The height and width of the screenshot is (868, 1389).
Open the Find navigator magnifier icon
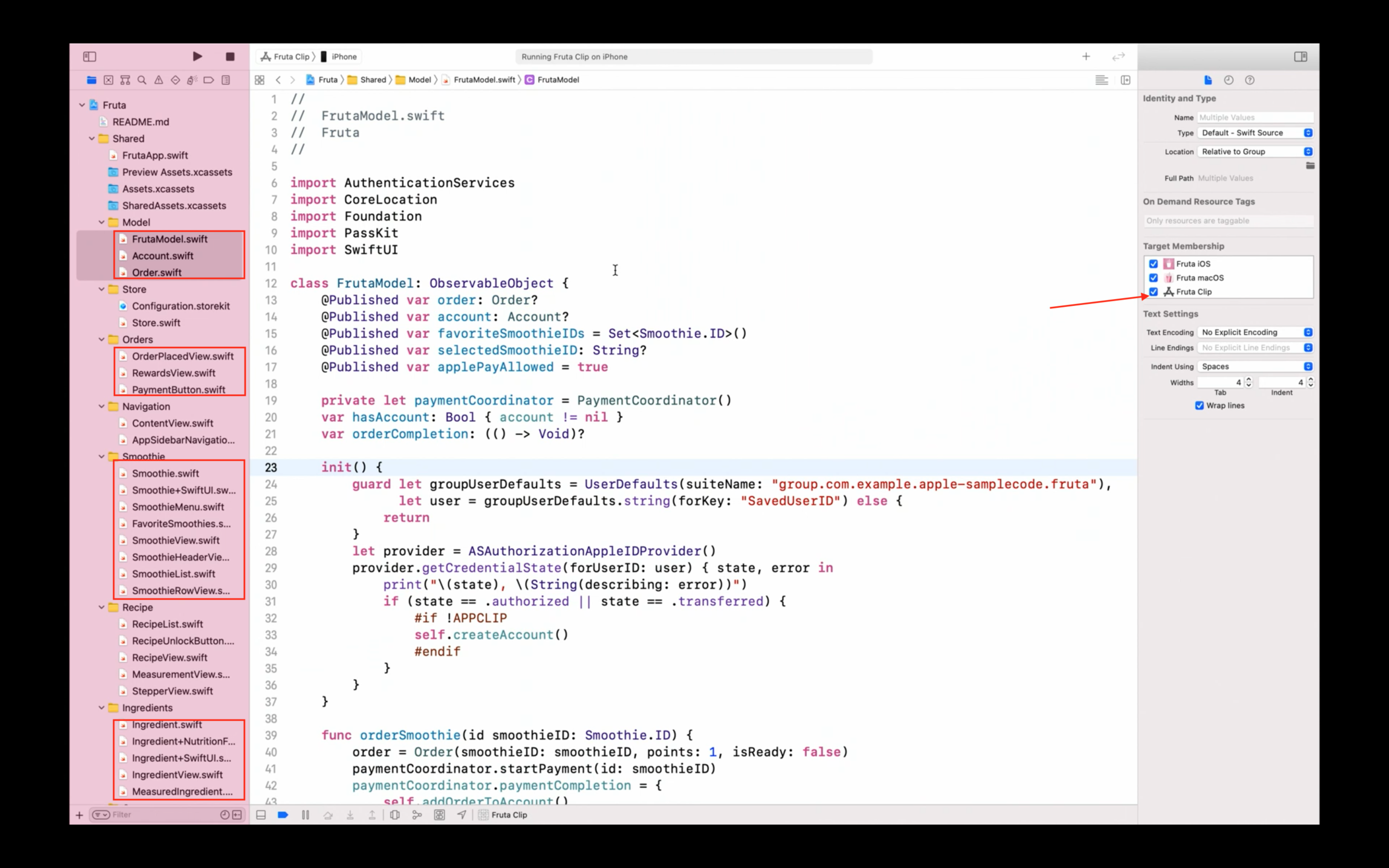[x=142, y=80]
